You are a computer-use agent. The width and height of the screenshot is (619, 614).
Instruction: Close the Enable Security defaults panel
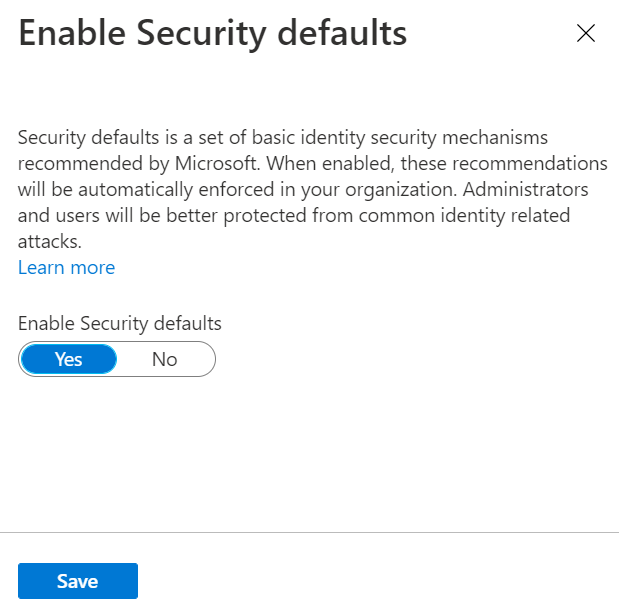586,33
